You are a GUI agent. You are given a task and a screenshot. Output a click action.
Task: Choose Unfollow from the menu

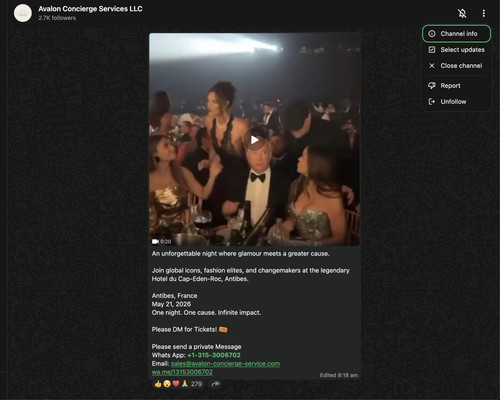click(x=456, y=102)
